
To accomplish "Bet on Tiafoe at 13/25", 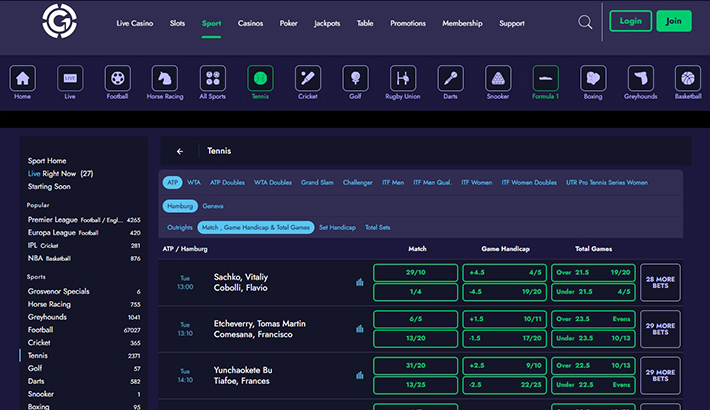I will coord(415,385).
